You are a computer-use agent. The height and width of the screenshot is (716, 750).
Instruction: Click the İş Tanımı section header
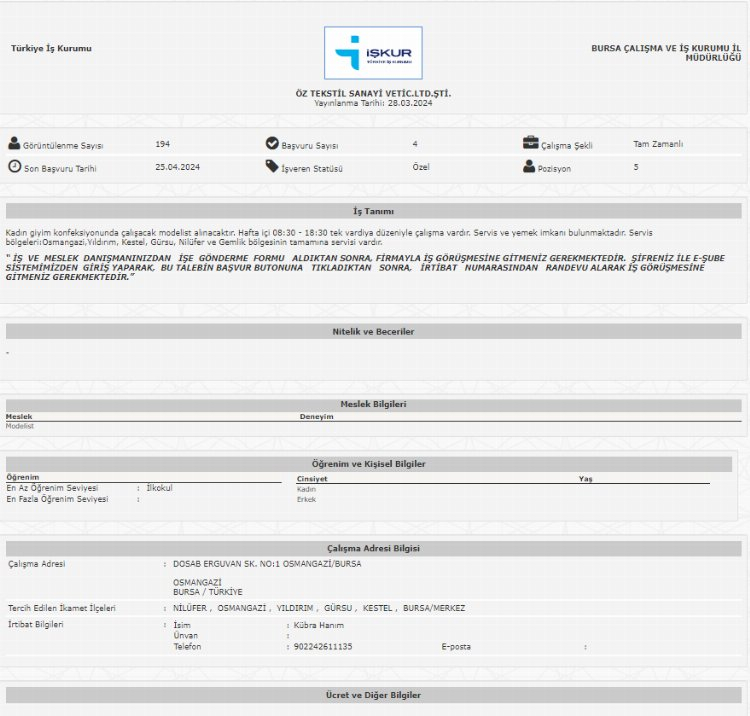pos(373,211)
